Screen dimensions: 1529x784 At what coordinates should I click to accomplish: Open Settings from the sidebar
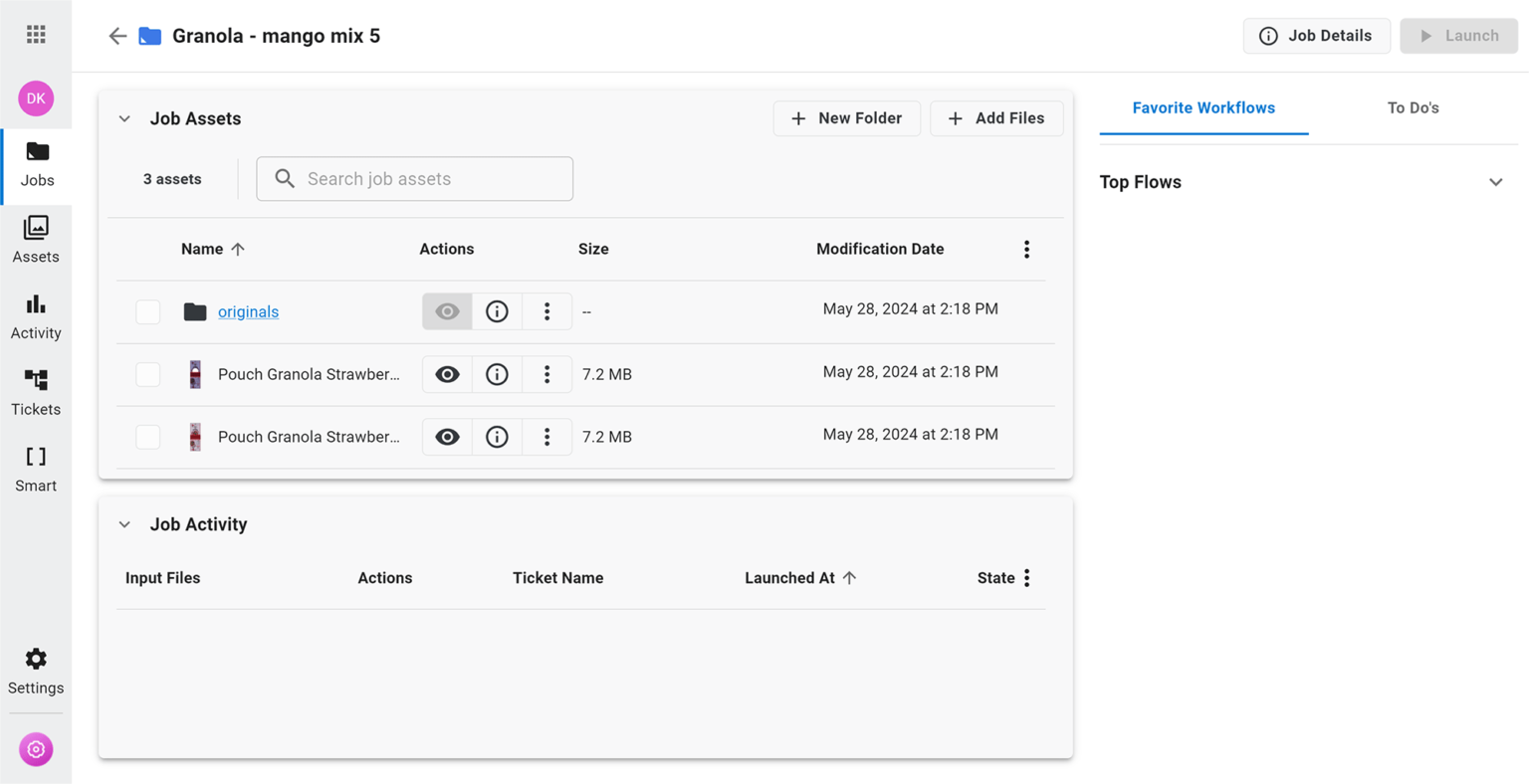(x=36, y=672)
